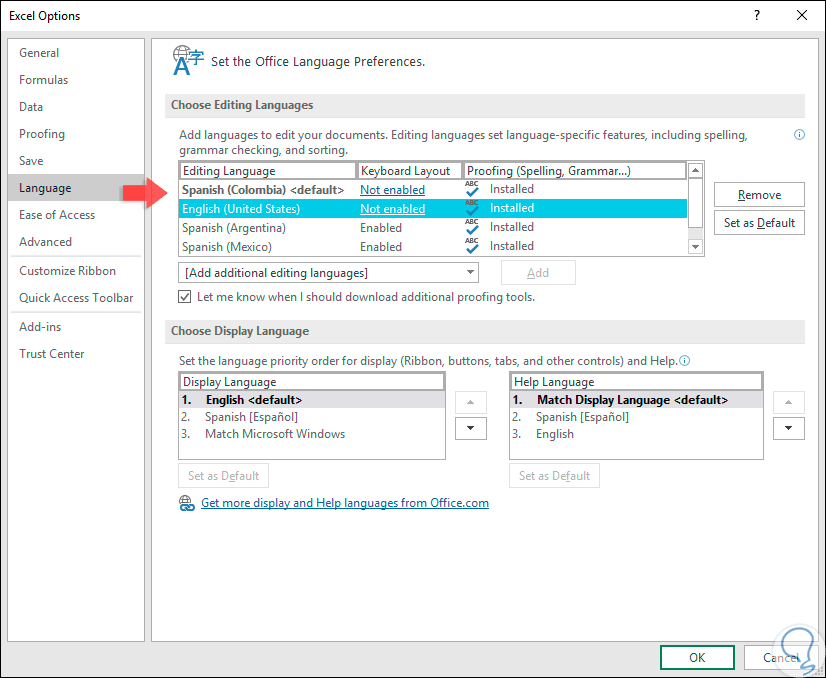Click Set as Default under Display Language

click(x=223, y=476)
